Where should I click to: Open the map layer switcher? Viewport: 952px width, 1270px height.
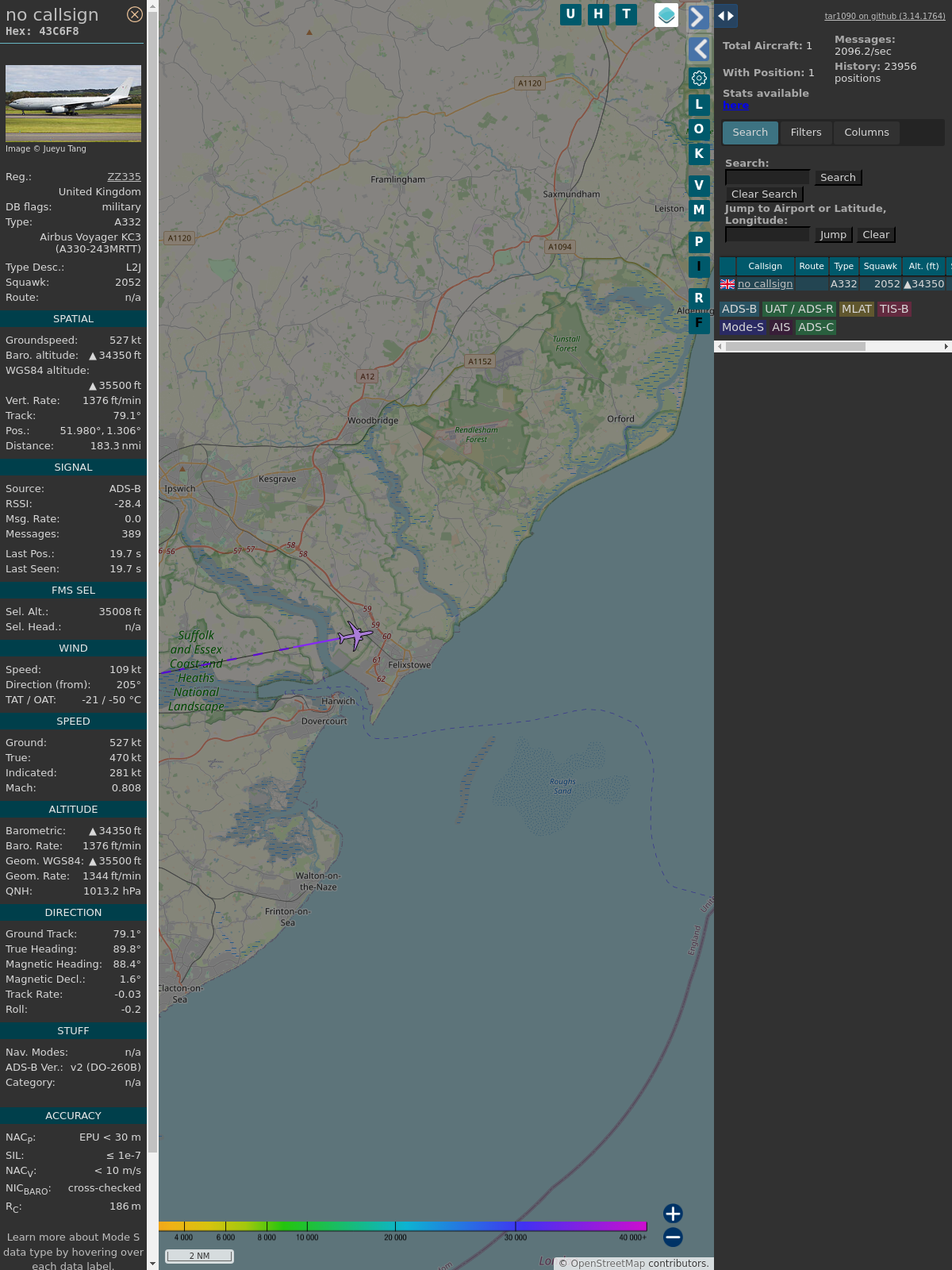tap(666, 15)
